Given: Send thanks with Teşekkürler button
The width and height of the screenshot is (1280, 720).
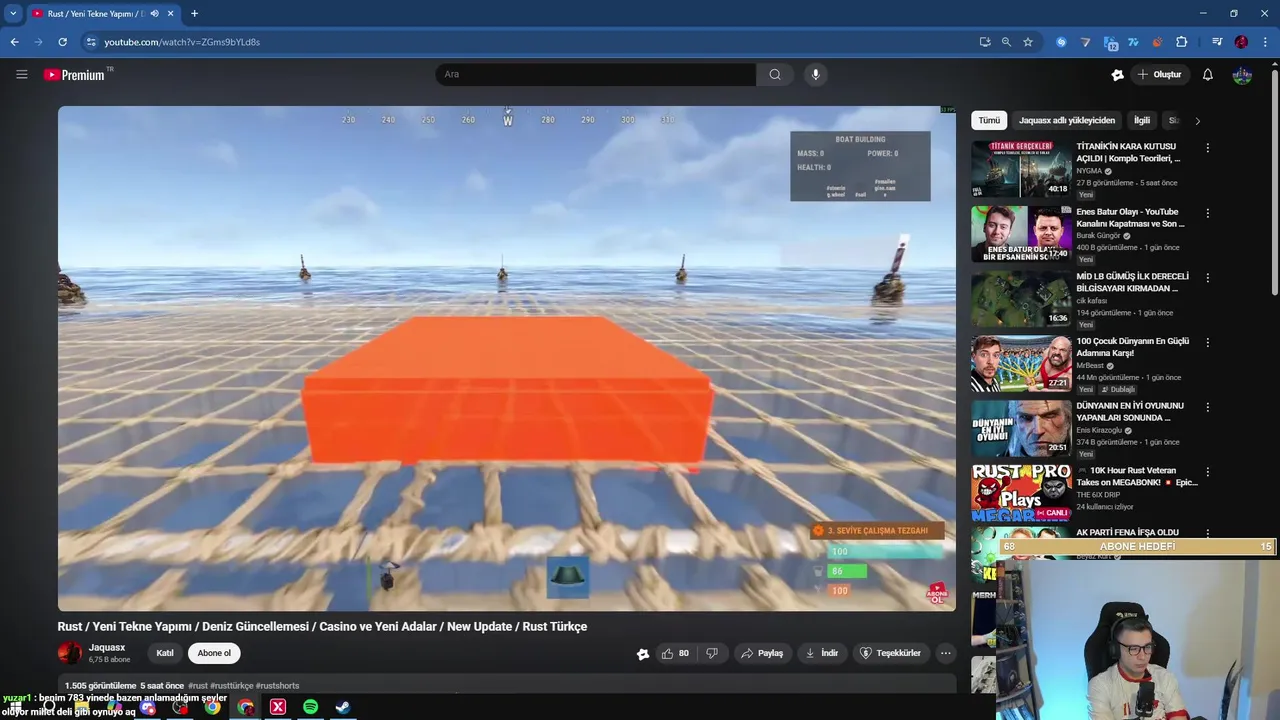Looking at the screenshot, I should tap(890, 653).
